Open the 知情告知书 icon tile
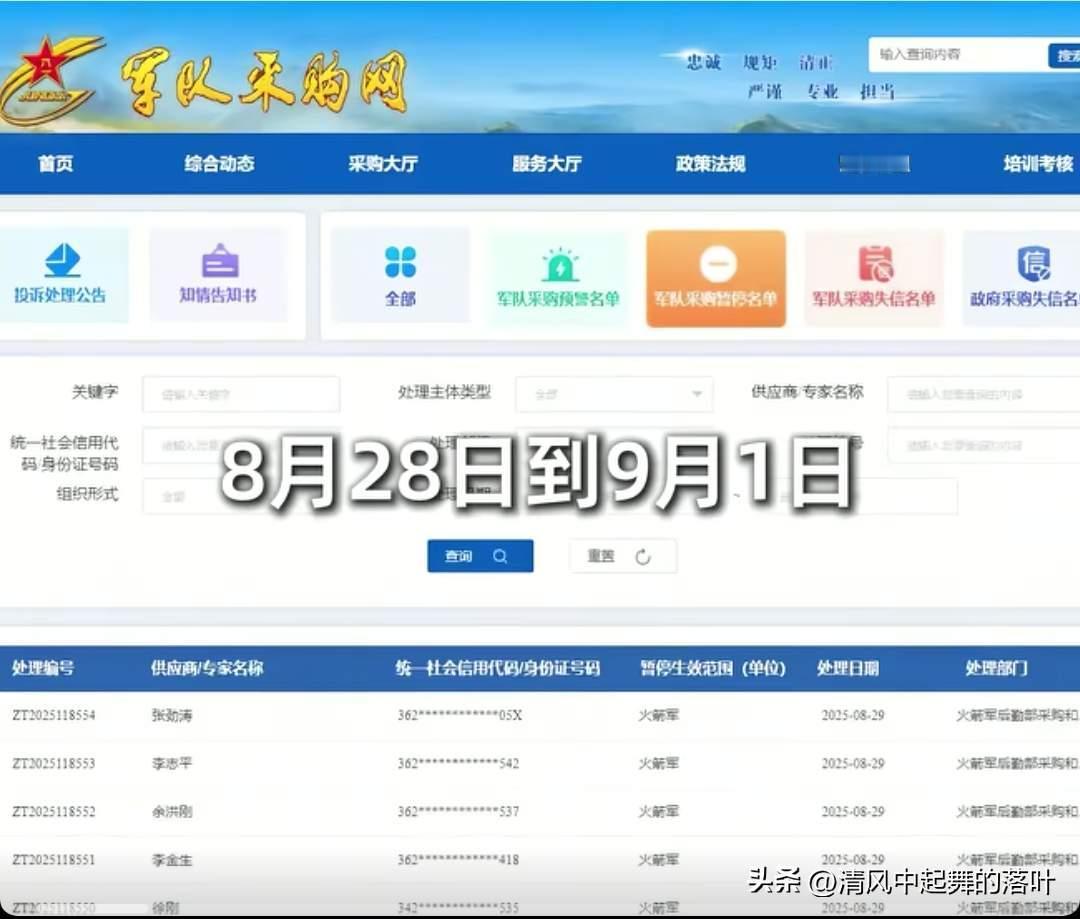1080x919 pixels. pyautogui.click(x=218, y=275)
